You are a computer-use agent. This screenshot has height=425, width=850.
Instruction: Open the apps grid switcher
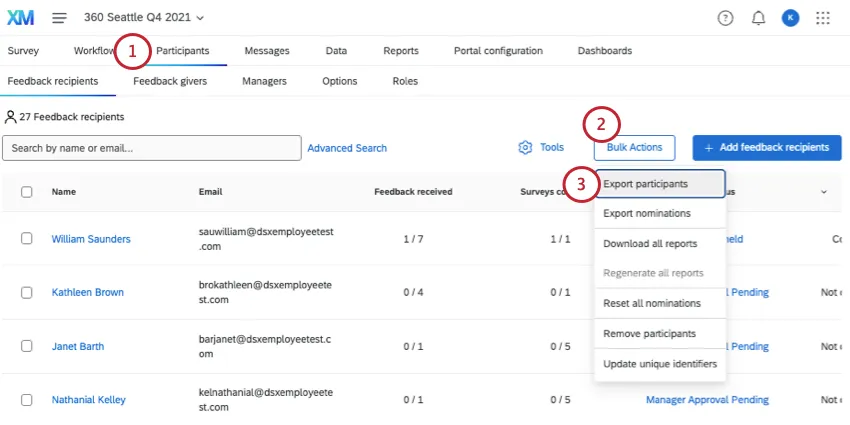click(x=823, y=18)
